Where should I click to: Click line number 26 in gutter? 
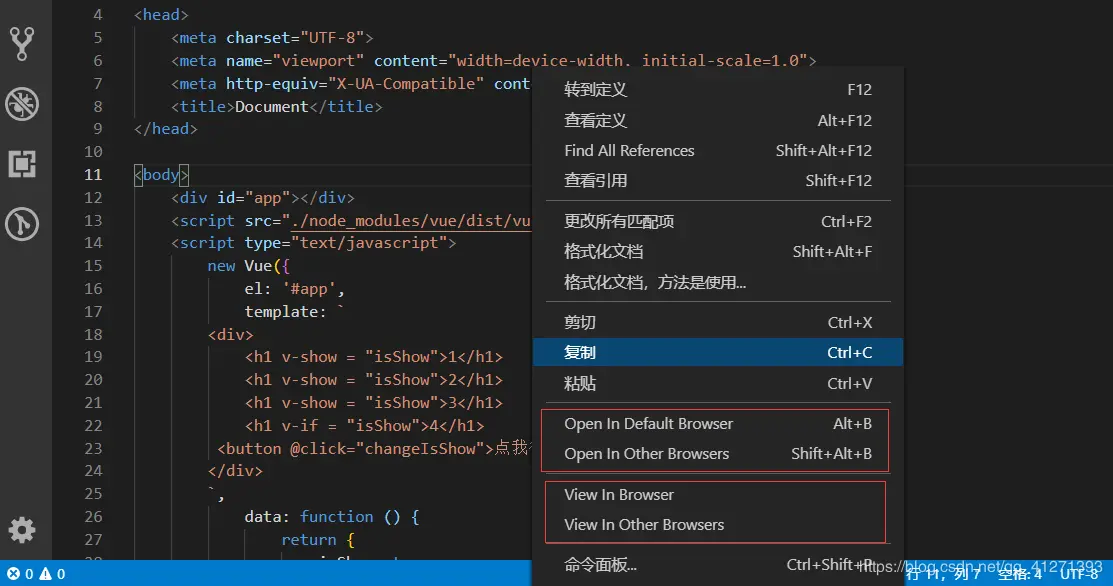(x=93, y=516)
